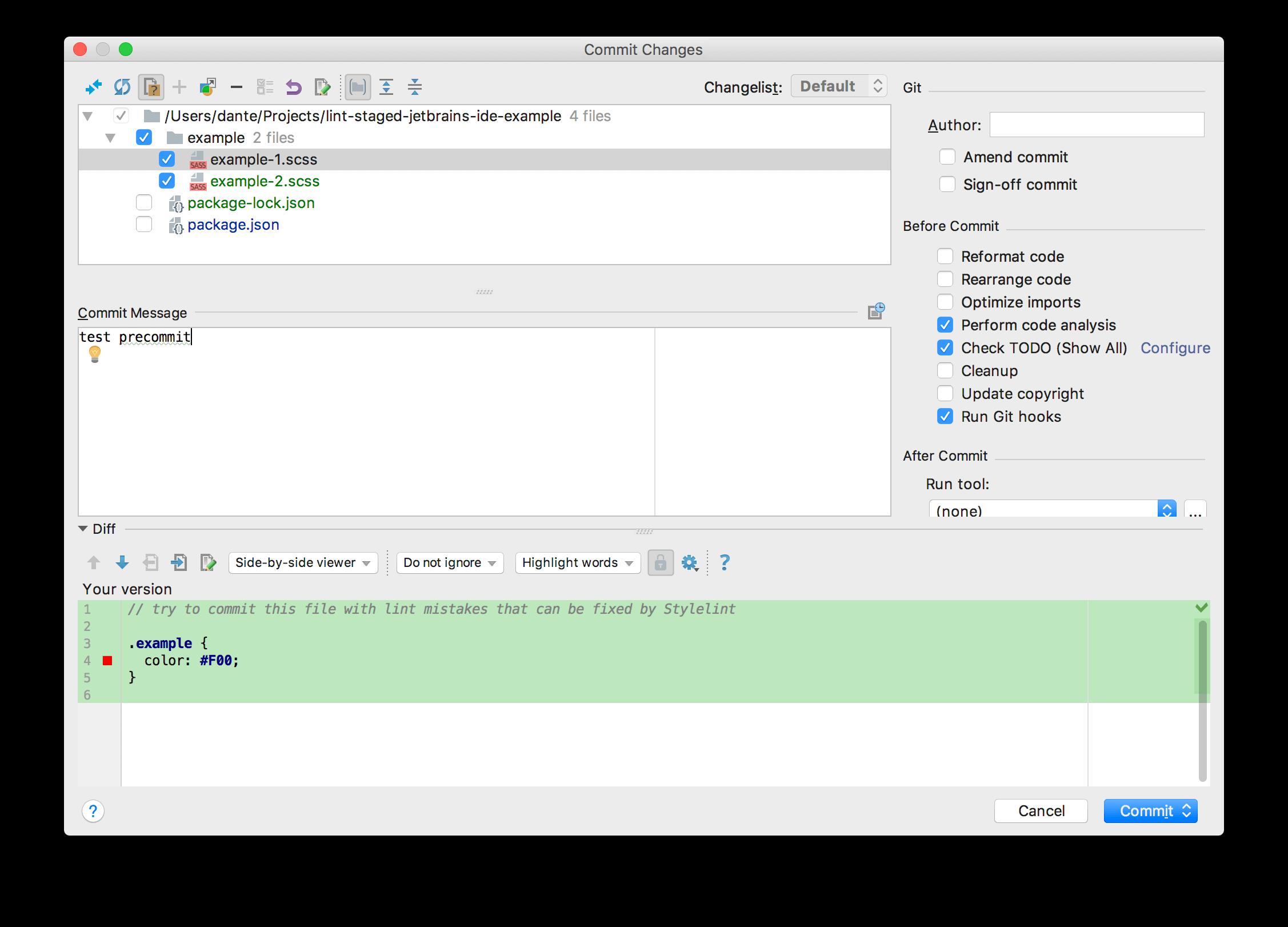
Task: Check the package.json file checkbox
Action: 144,225
